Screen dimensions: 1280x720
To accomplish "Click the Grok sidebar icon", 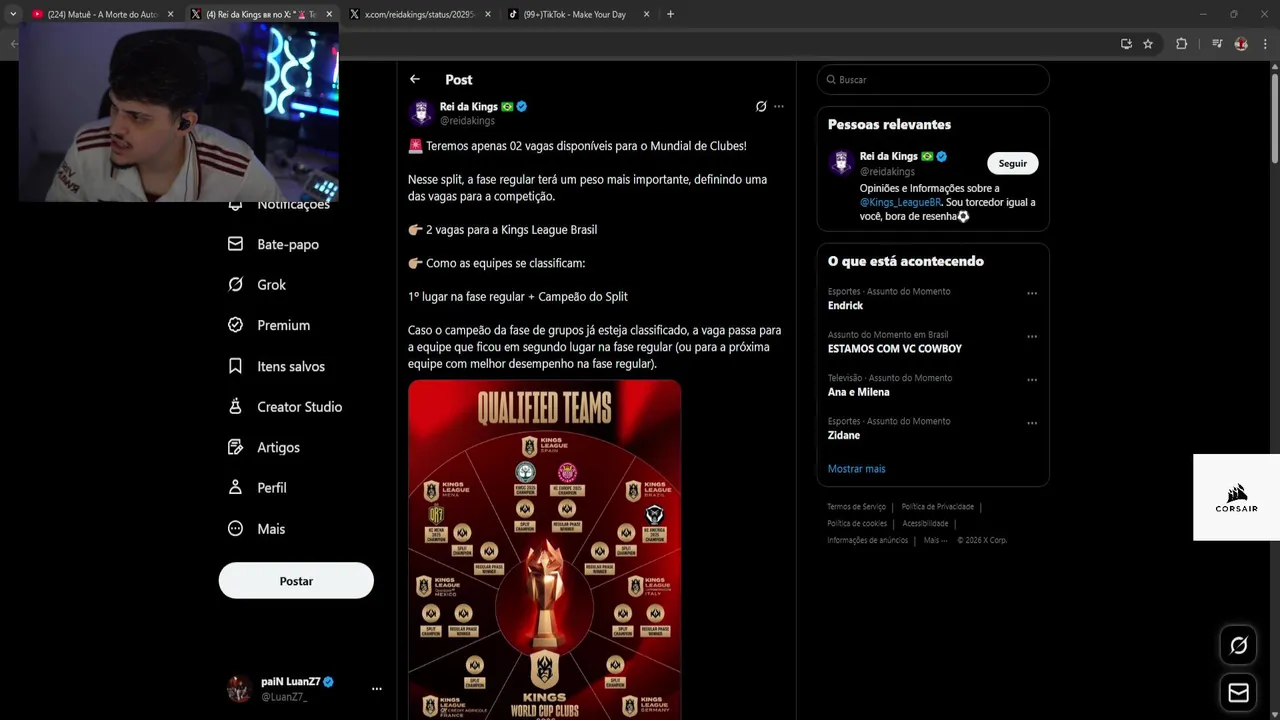I will (235, 285).
